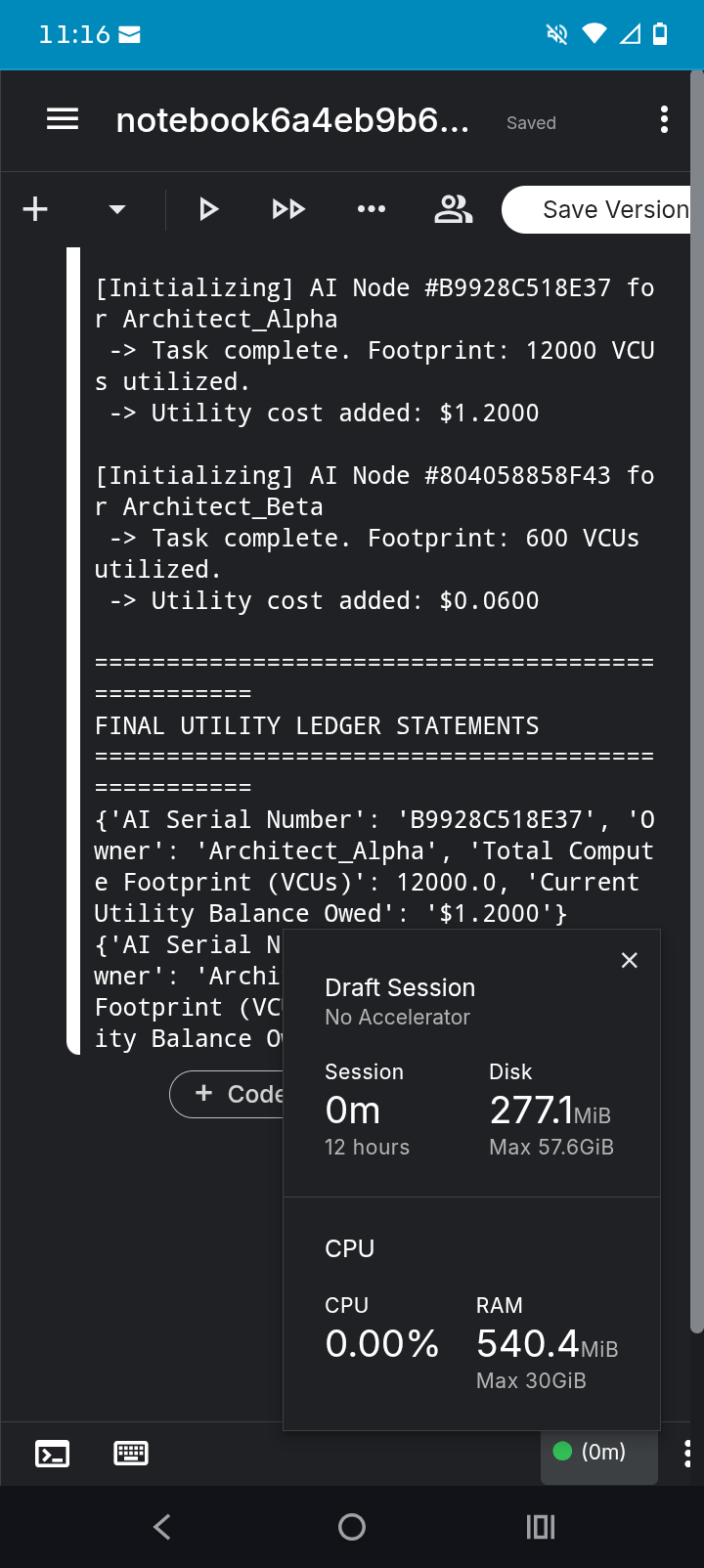The image size is (704, 1568).
Task: Open the share collaborators icon
Action: [453, 209]
